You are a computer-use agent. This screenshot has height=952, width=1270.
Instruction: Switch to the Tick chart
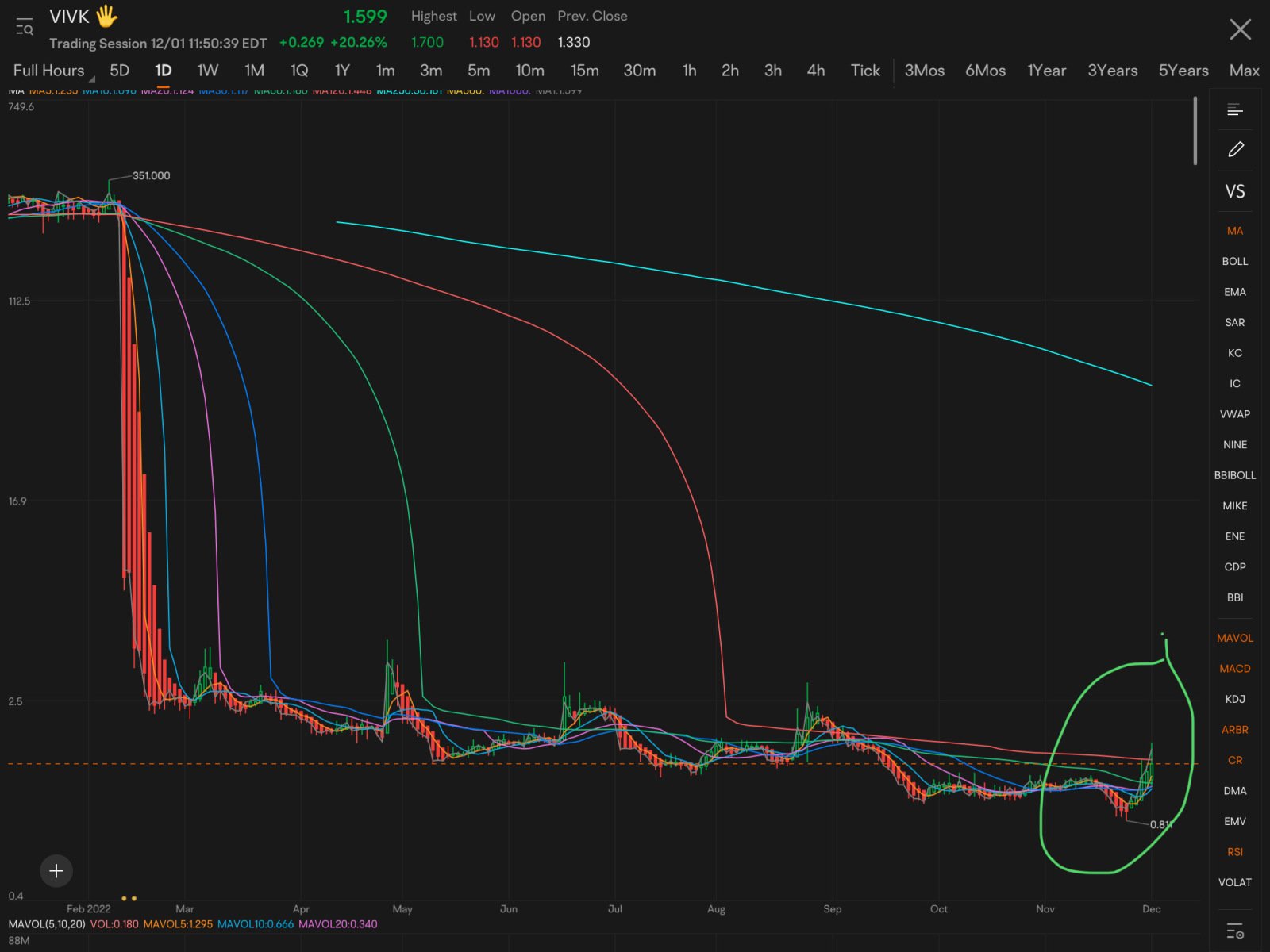pos(865,71)
